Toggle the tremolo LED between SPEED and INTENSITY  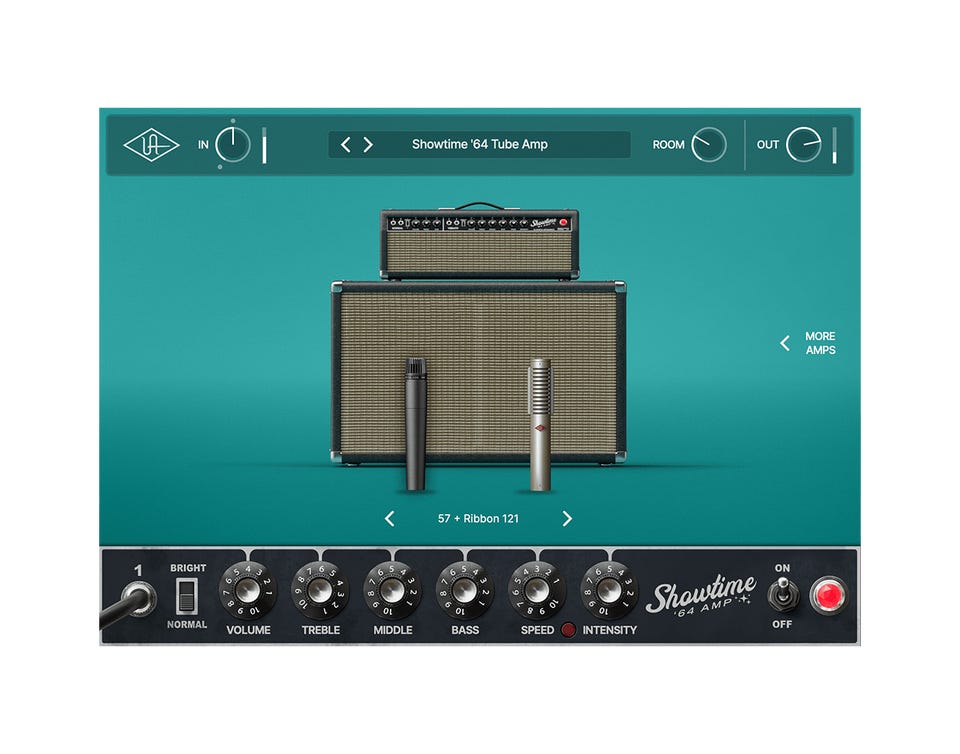click(568, 630)
